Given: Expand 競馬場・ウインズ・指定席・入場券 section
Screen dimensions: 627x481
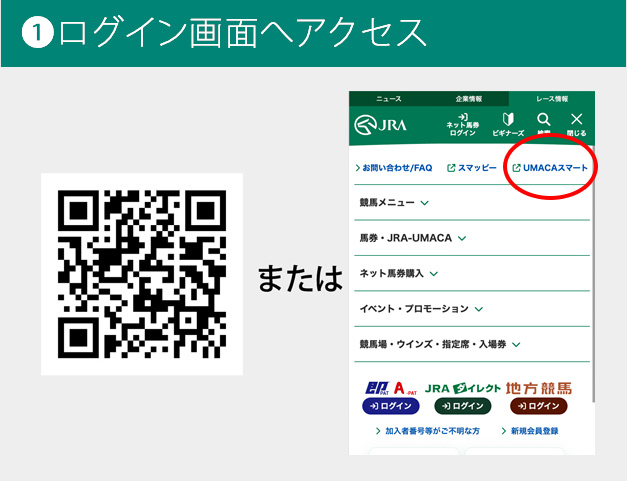Looking at the screenshot, I should pyautogui.click(x=440, y=344).
